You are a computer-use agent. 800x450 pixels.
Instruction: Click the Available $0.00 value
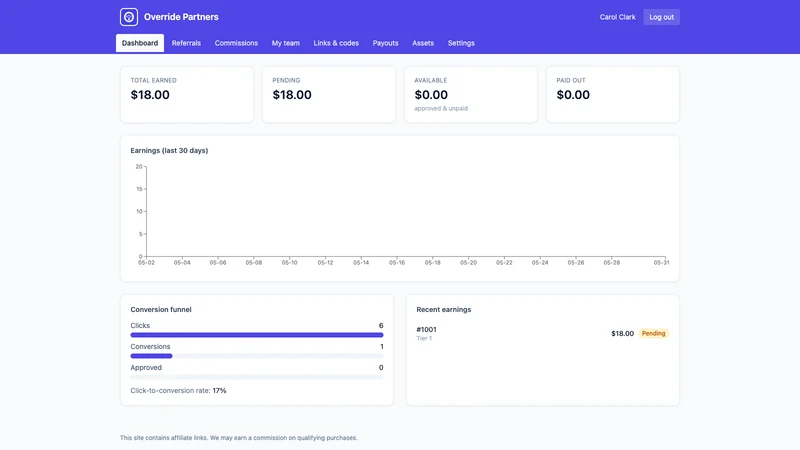431,95
